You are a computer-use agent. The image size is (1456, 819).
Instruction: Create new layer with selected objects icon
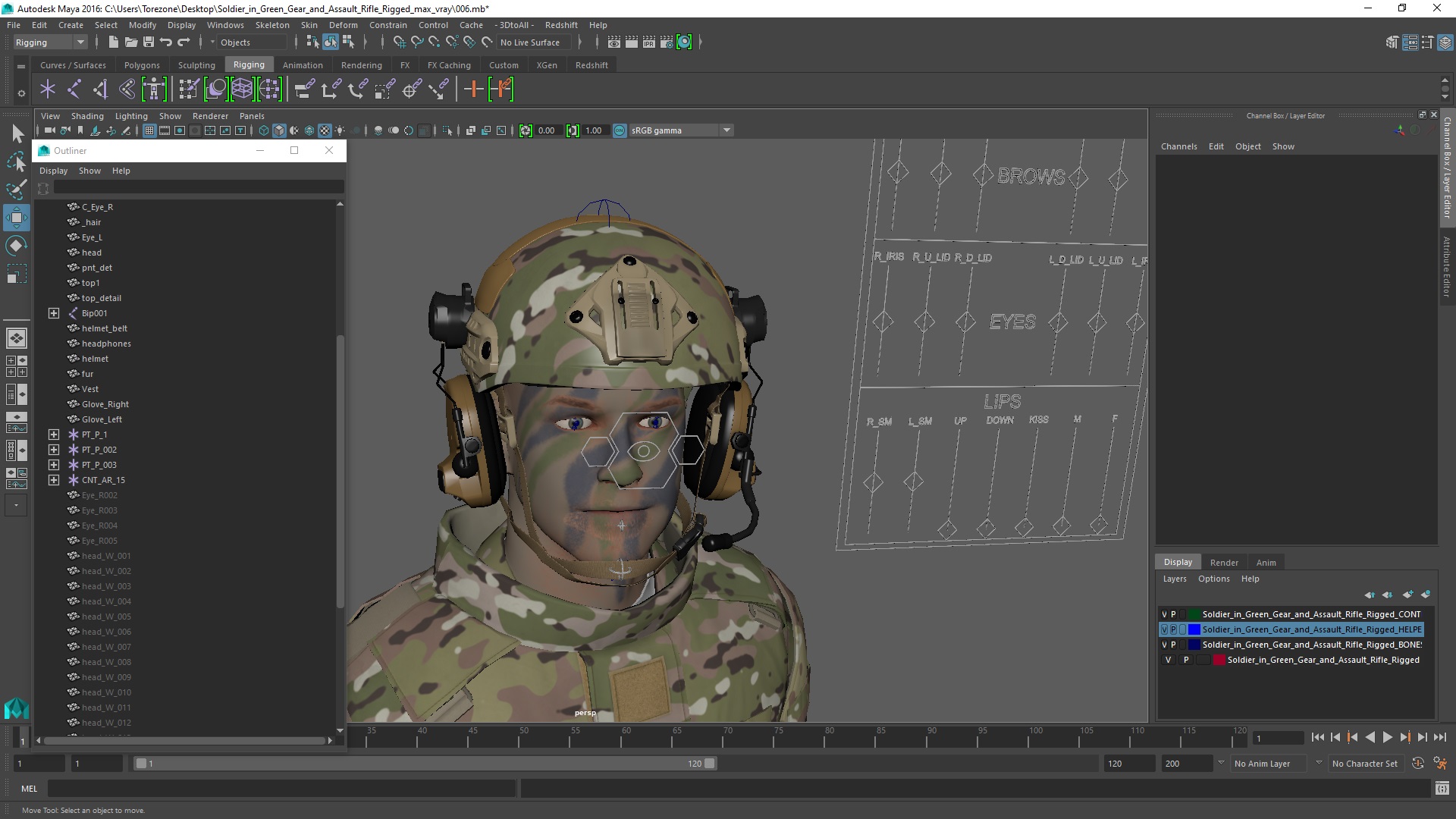pos(1426,595)
